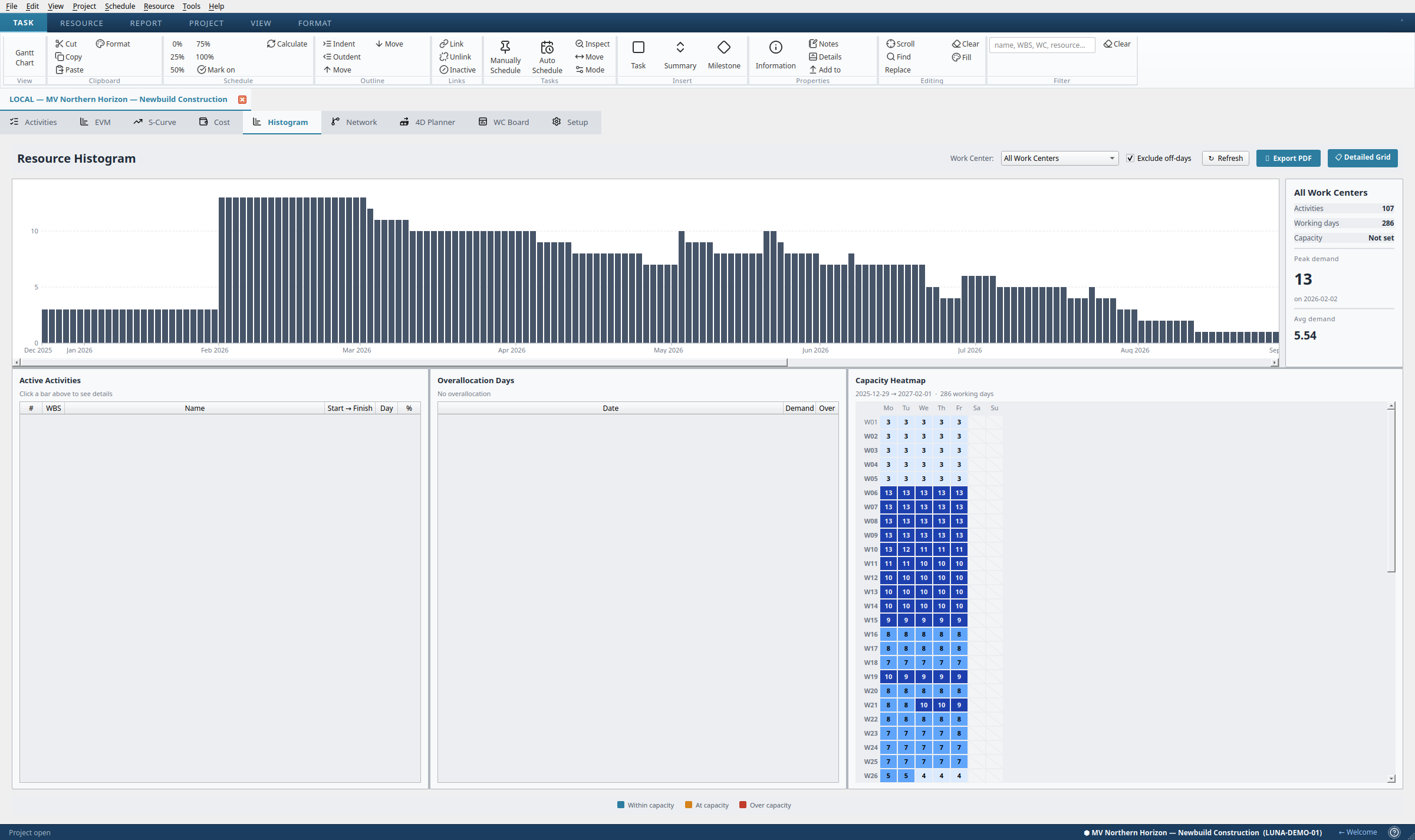Click the Fill editing icon

[956, 57]
